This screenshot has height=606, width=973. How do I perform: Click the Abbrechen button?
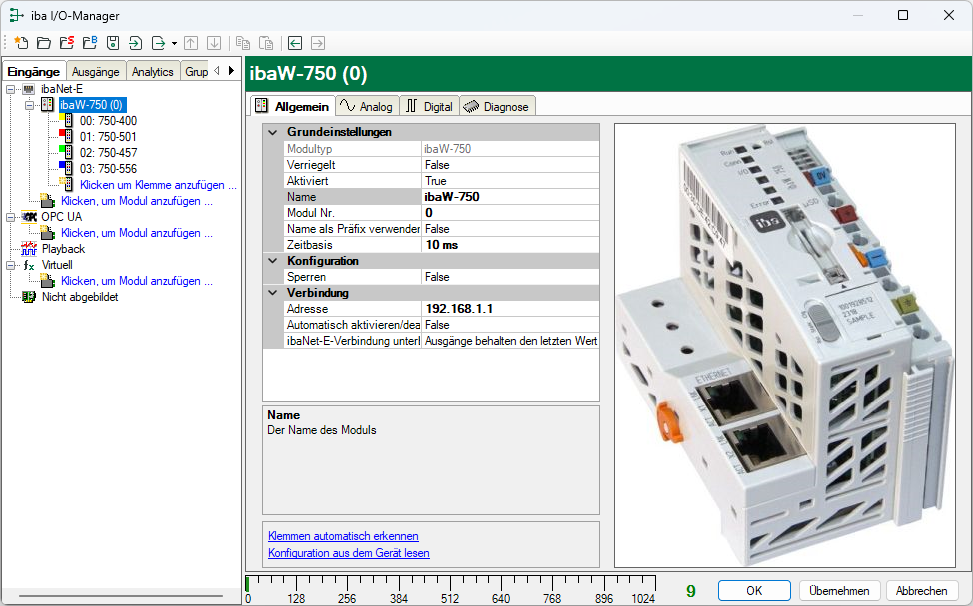(921, 590)
